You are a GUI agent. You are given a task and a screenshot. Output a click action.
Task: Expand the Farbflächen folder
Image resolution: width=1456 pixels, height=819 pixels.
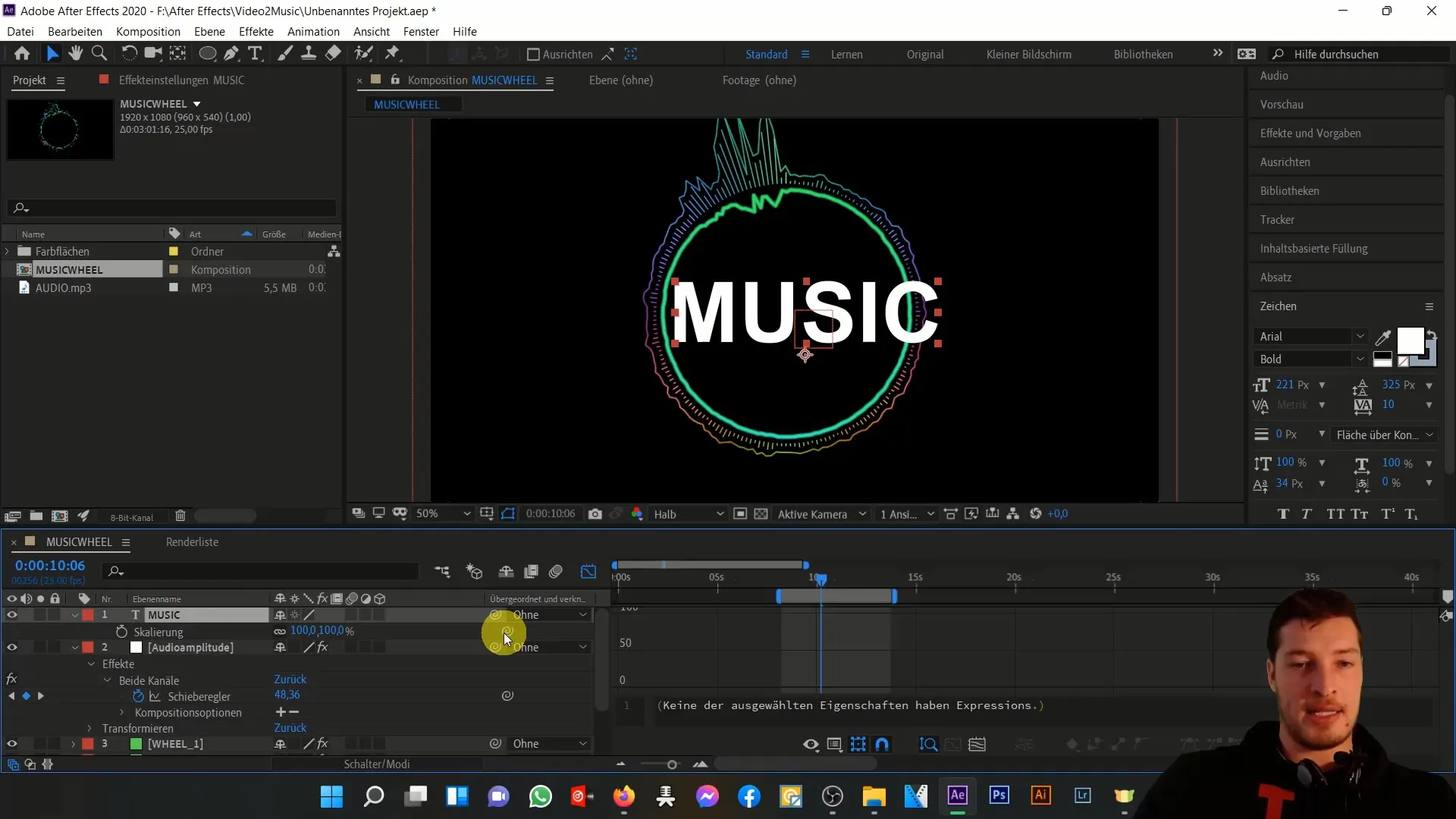click(x=8, y=251)
